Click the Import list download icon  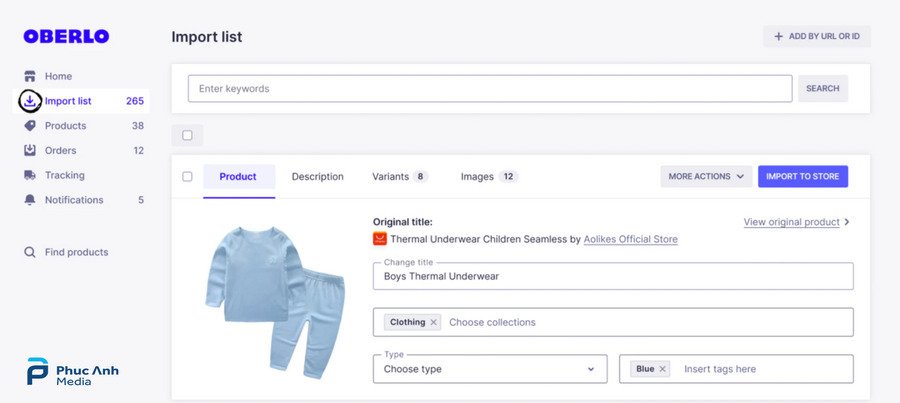[x=30, y=101]
